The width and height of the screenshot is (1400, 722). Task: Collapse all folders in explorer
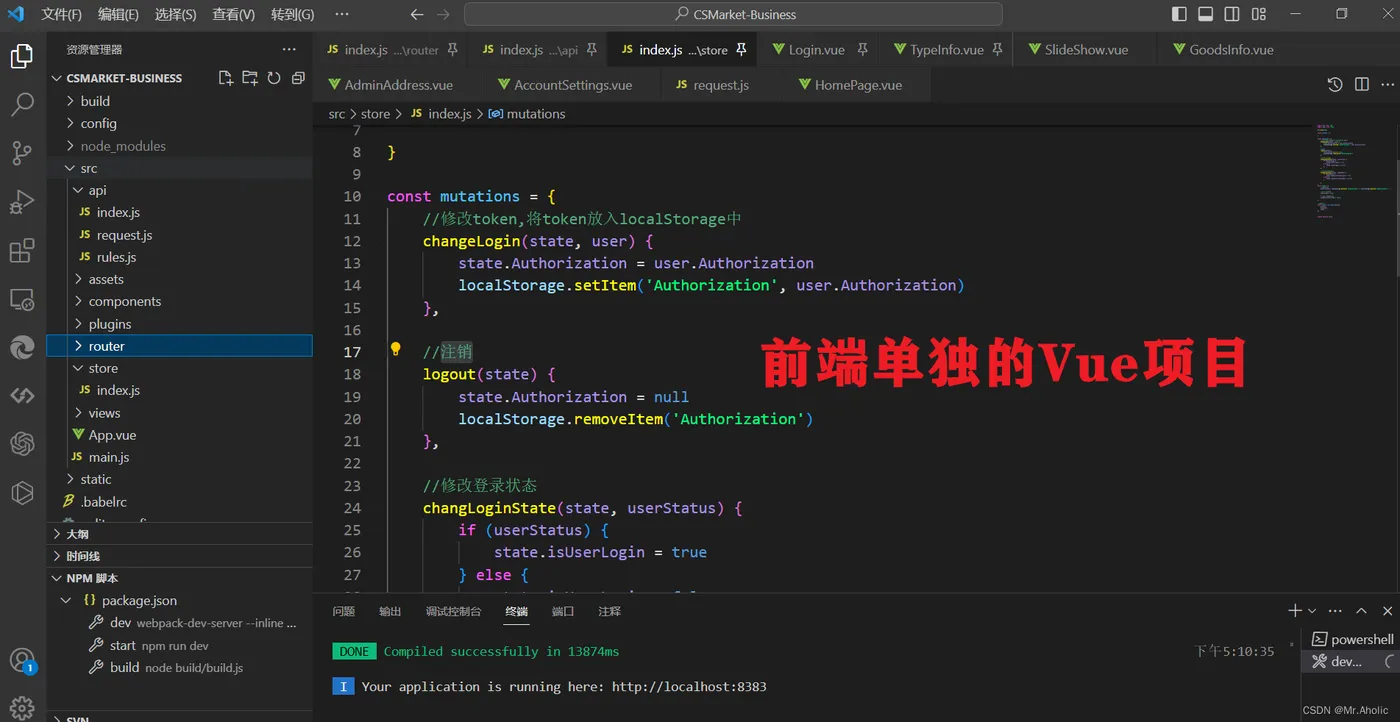click(x=298, y=78)
